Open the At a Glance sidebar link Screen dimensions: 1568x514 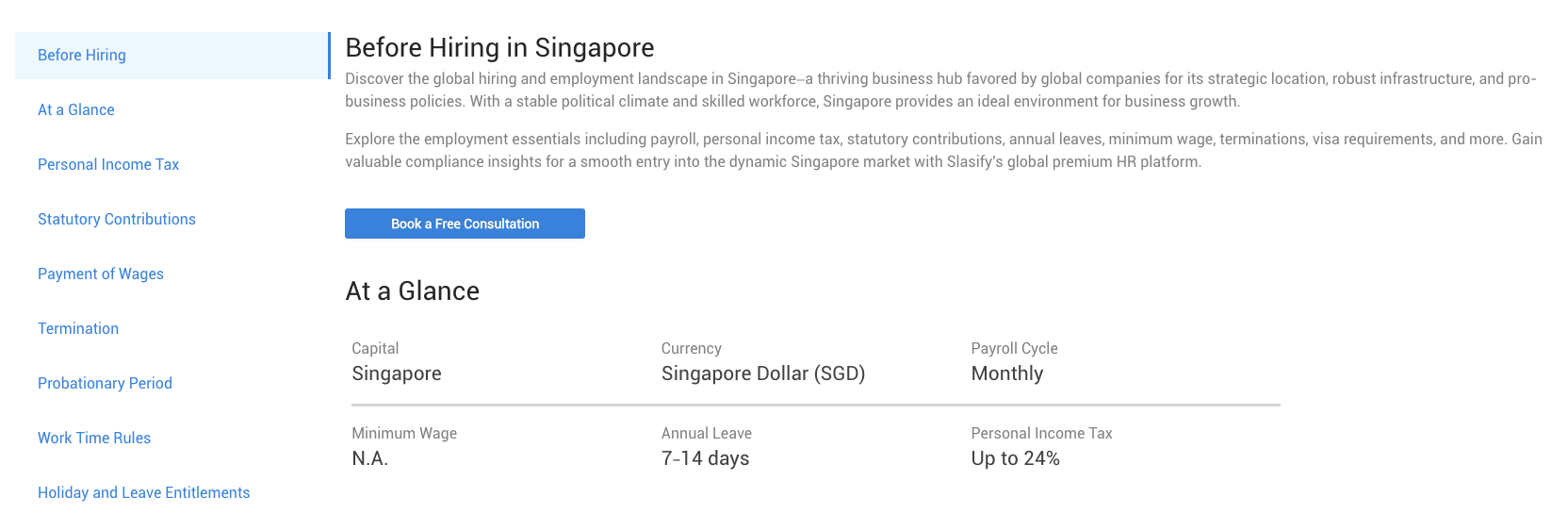point(76,110)
